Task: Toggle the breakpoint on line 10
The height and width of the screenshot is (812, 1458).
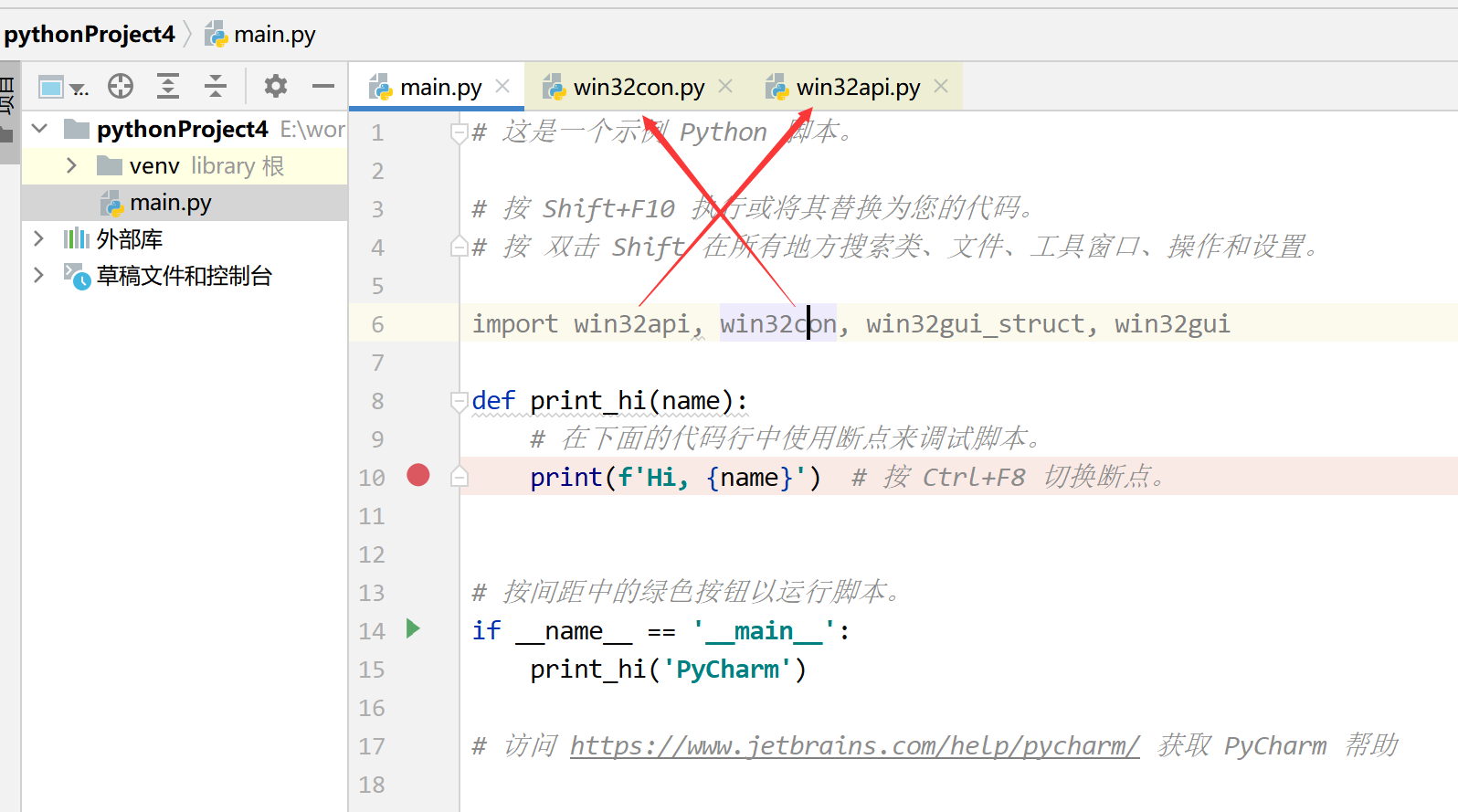Action: pyautogui.click(x=418, y=476)
